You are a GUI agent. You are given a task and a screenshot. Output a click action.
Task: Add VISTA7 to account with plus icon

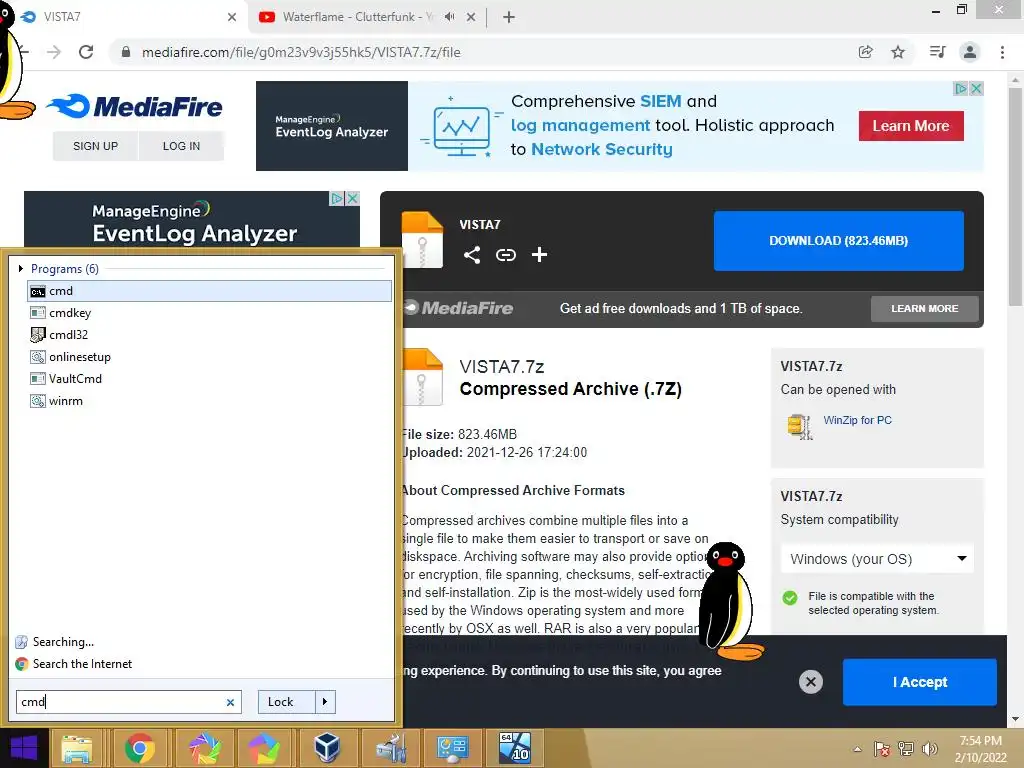pos(539,255)
